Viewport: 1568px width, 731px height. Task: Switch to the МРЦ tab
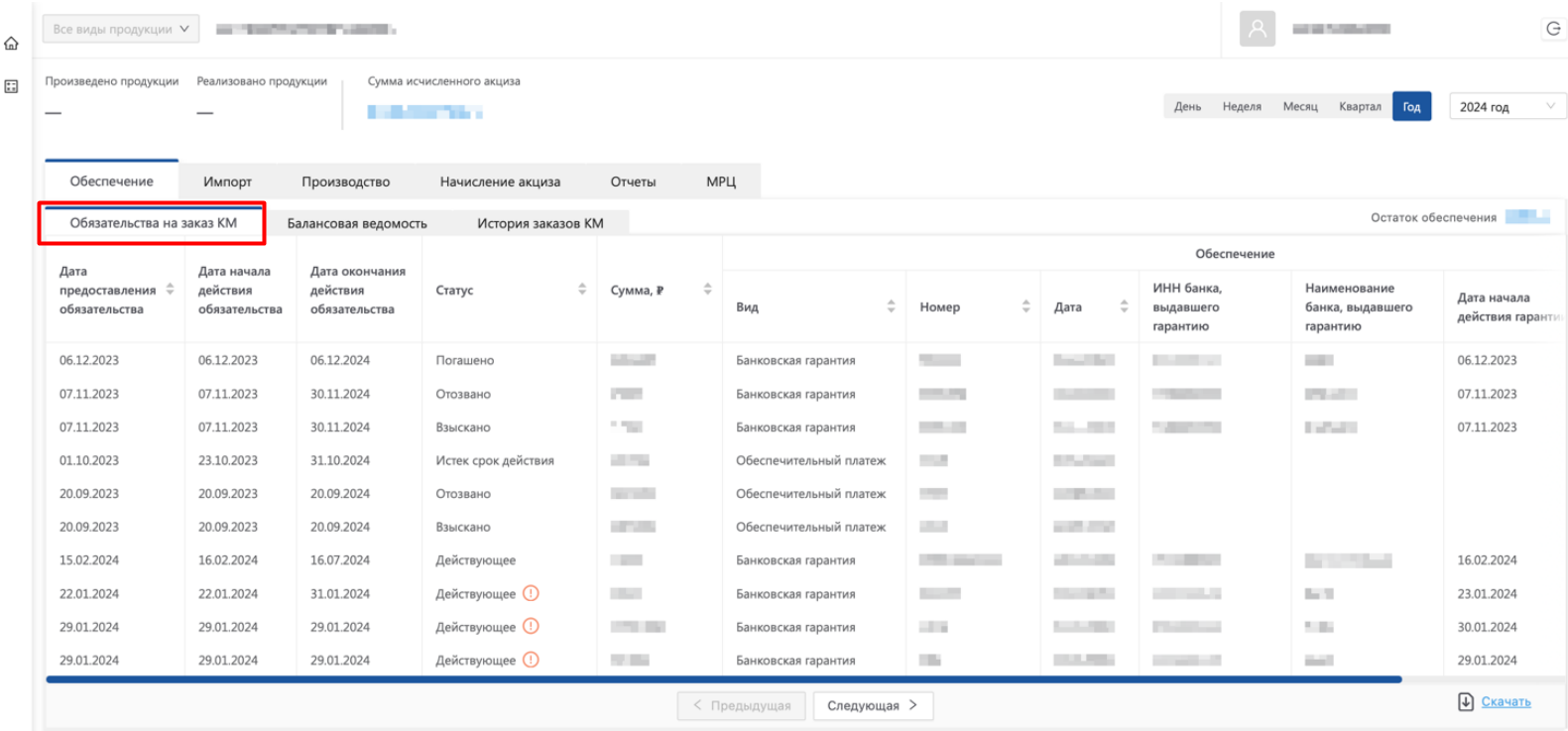721,182
